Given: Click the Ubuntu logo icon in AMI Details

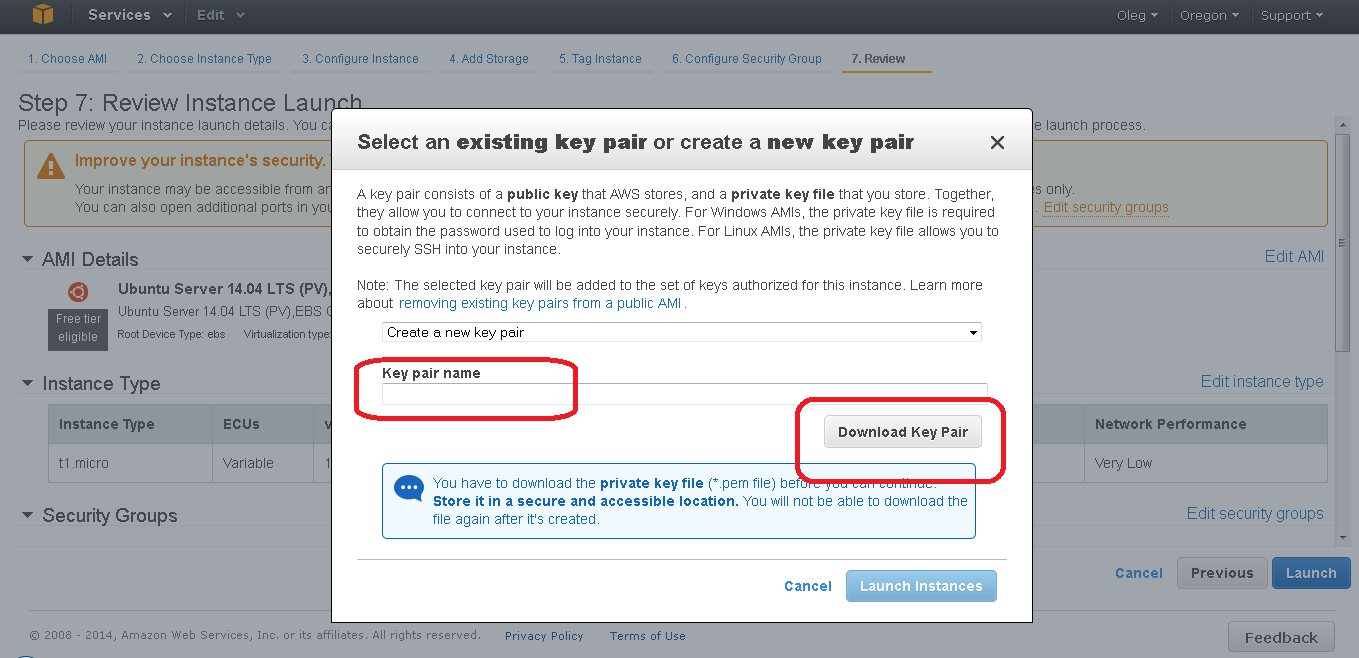Looking at the screenshot, I should tap(78, 292).
